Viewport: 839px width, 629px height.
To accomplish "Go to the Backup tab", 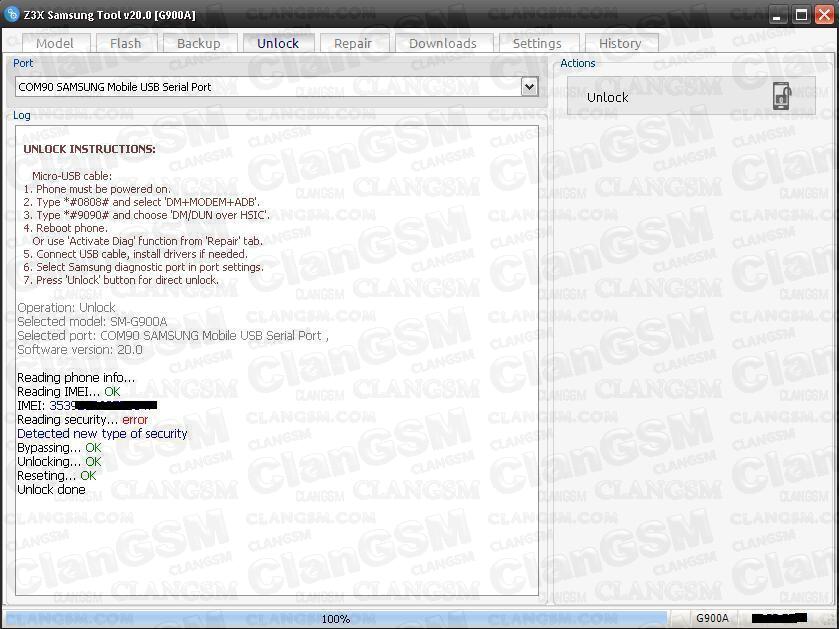I will 199,43.
